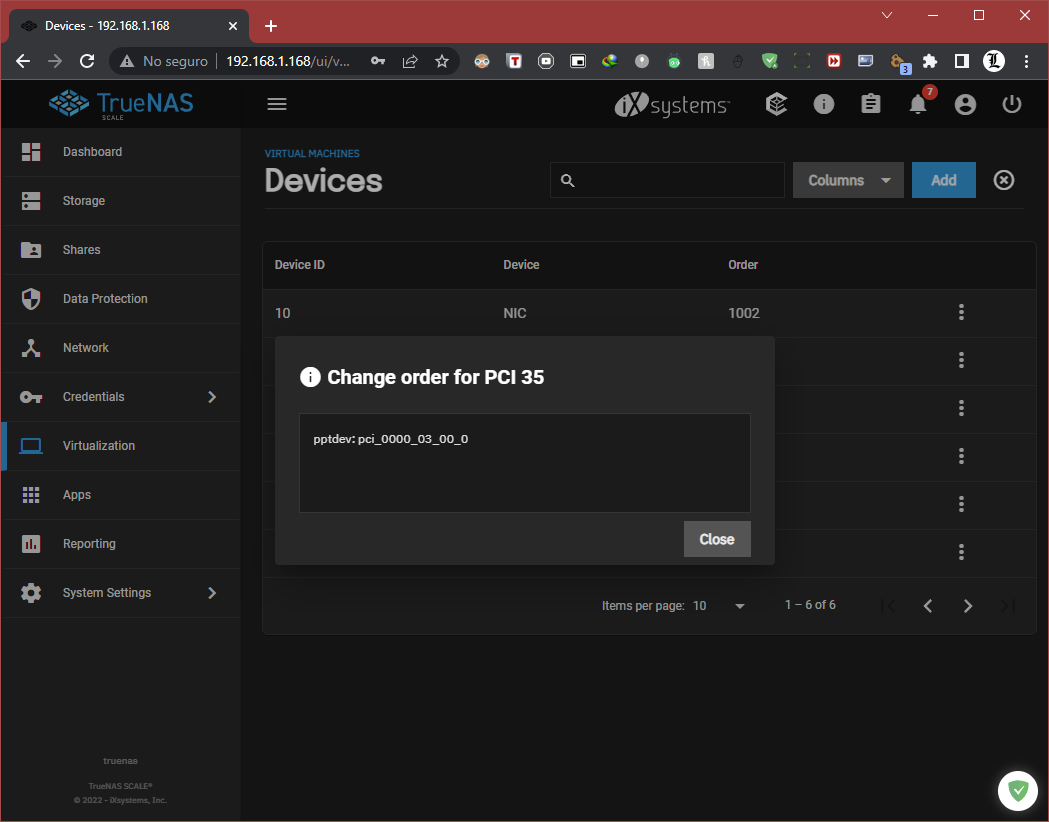Click the device search field

click(x=667, y=180)
